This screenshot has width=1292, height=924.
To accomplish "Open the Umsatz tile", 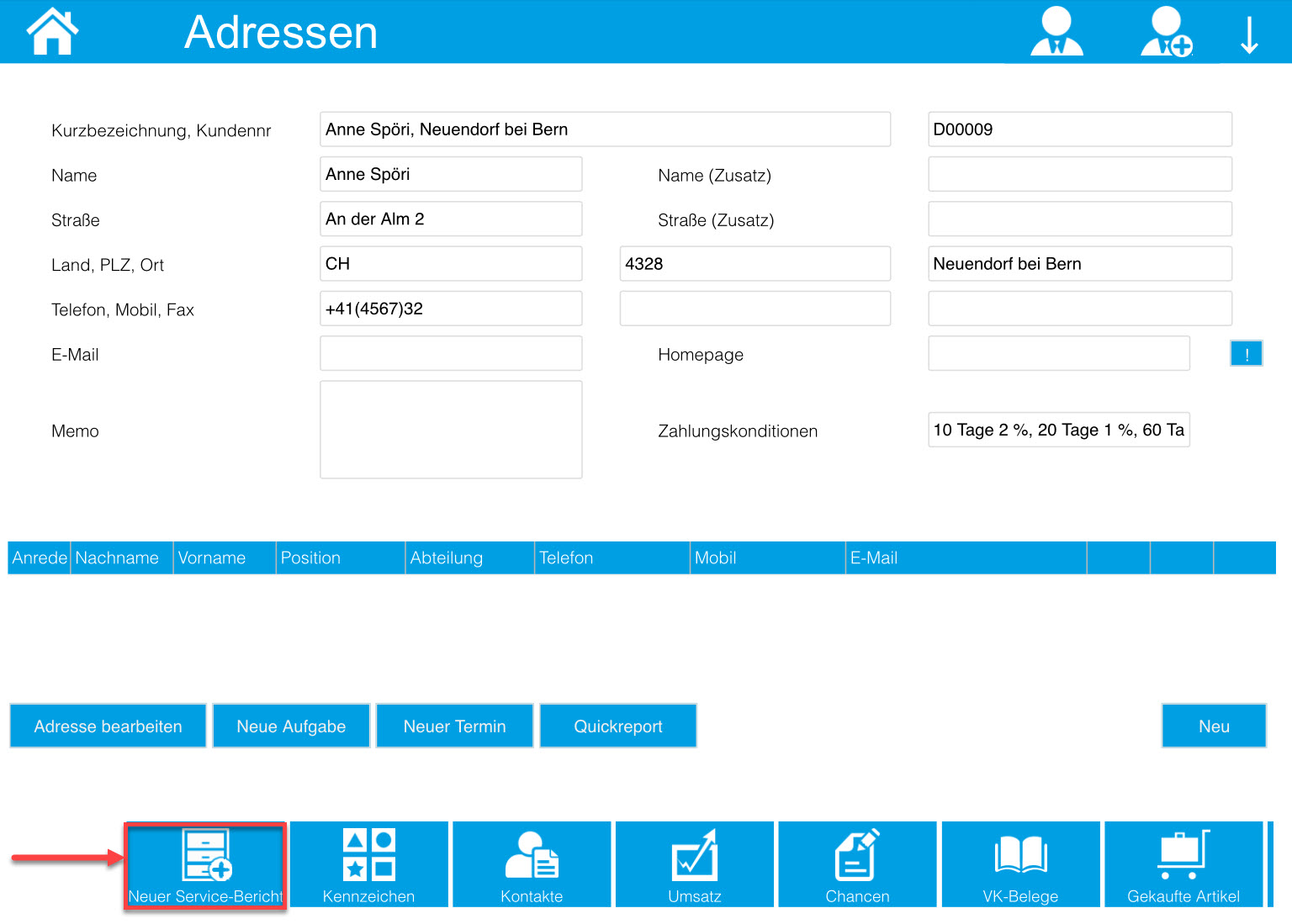I will click(695, 865).
